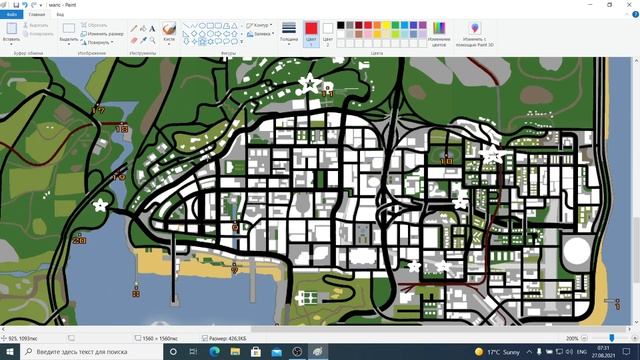The width and height of the screenshot is (640, 360).
Task: Select the Color picker eyedropper tool
Action: tap(143, 40)
